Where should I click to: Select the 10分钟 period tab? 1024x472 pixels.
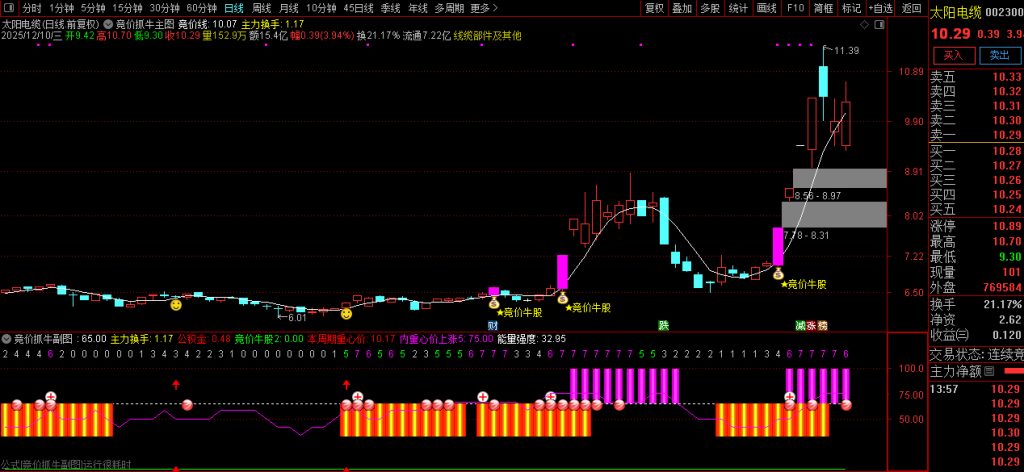[x=321, y=8]
